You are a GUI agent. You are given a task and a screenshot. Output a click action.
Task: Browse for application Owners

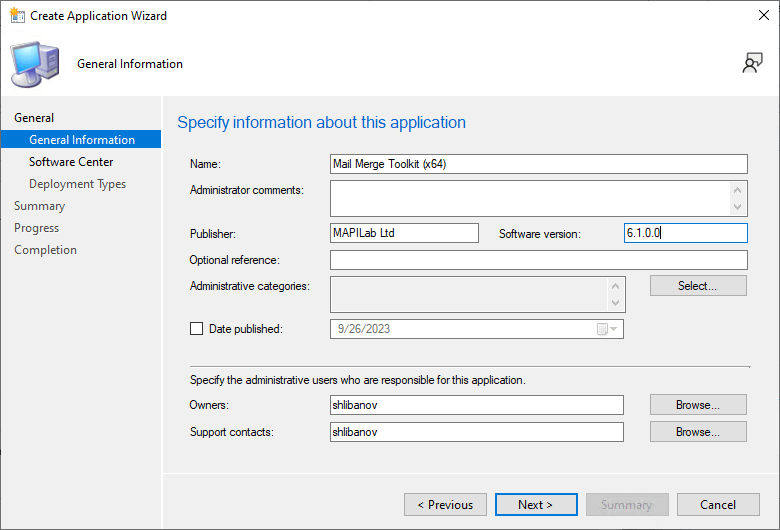[698, 405]
